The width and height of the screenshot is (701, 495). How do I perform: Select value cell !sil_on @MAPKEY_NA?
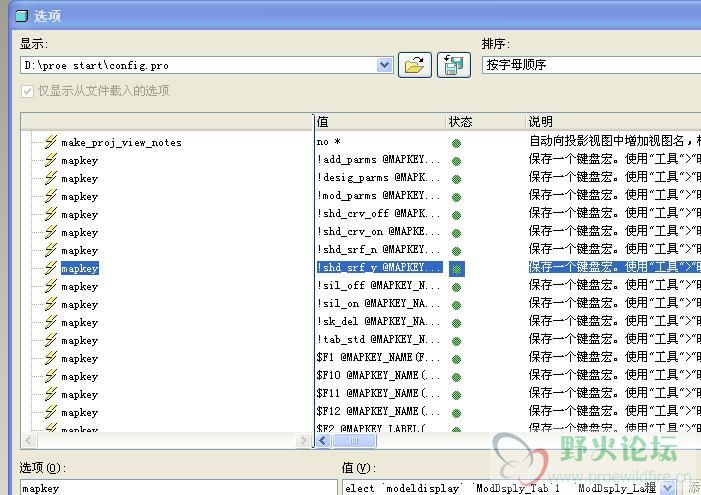pos(378,304)
